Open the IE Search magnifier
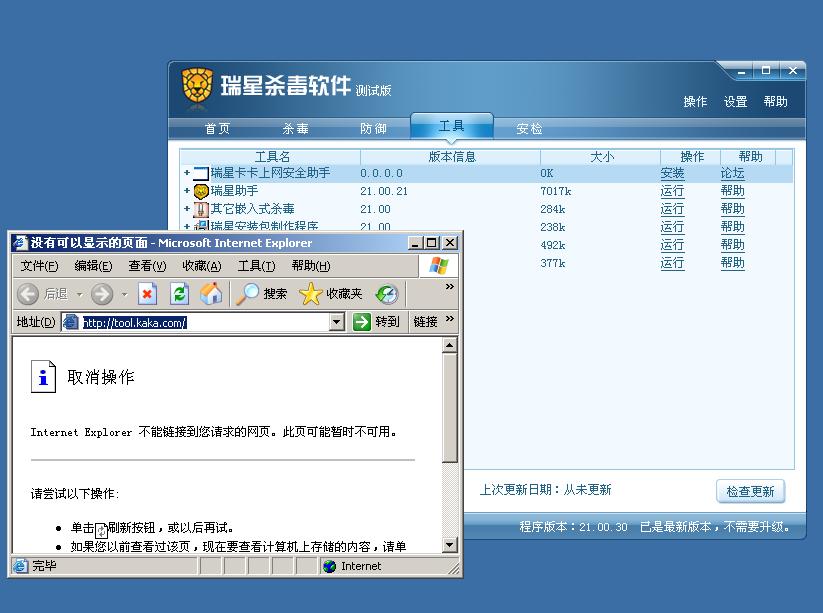 [x=247, y=294]
